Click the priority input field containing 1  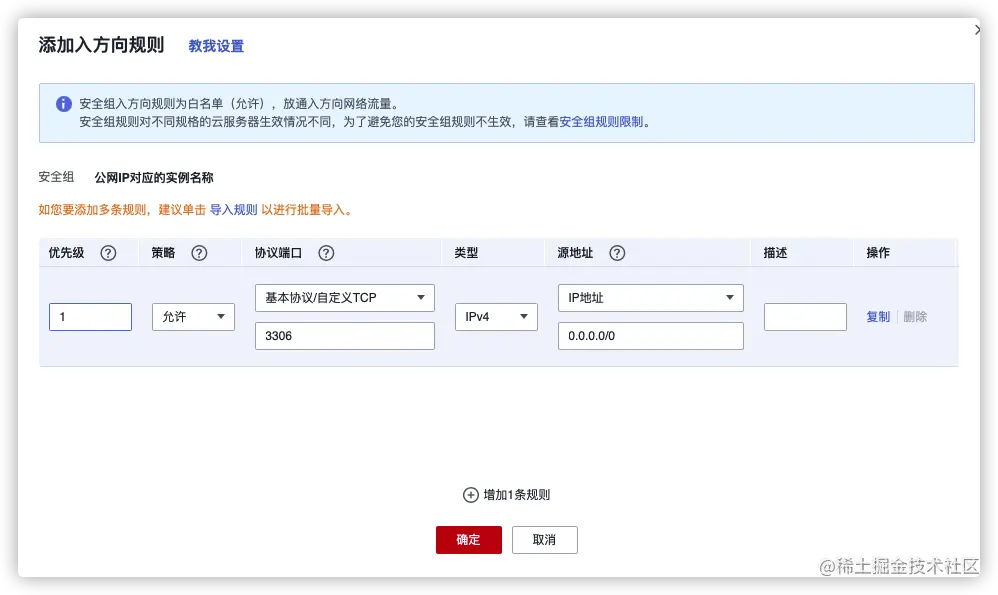click(90, 317)
